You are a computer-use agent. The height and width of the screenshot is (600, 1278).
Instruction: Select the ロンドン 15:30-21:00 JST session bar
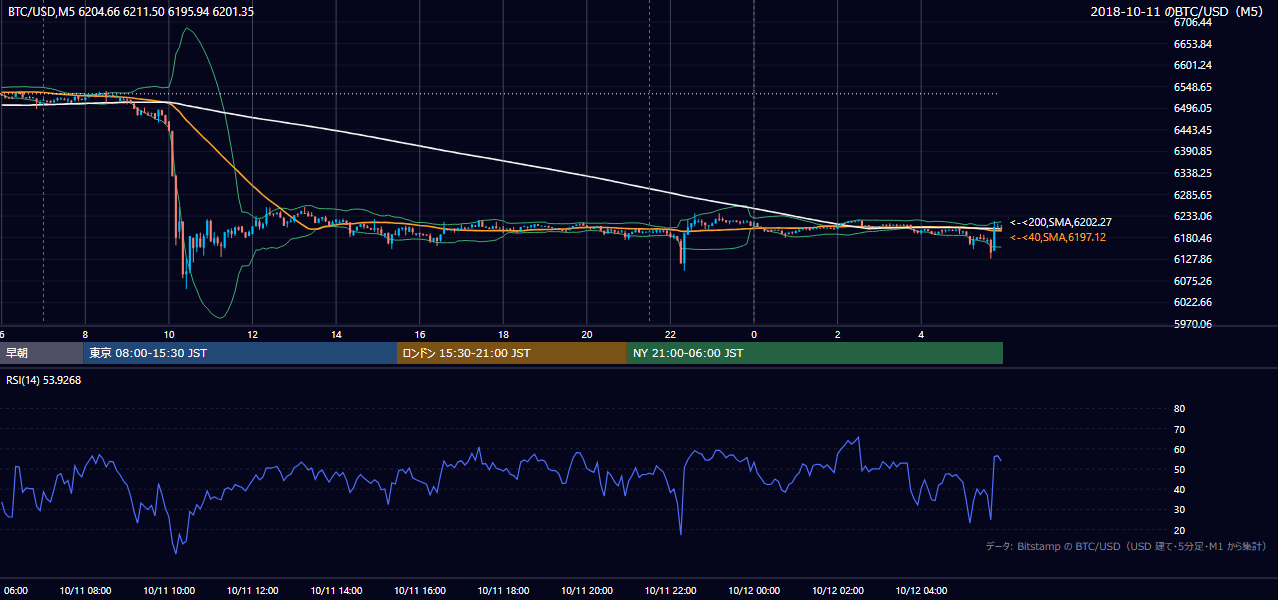point(512,353)
